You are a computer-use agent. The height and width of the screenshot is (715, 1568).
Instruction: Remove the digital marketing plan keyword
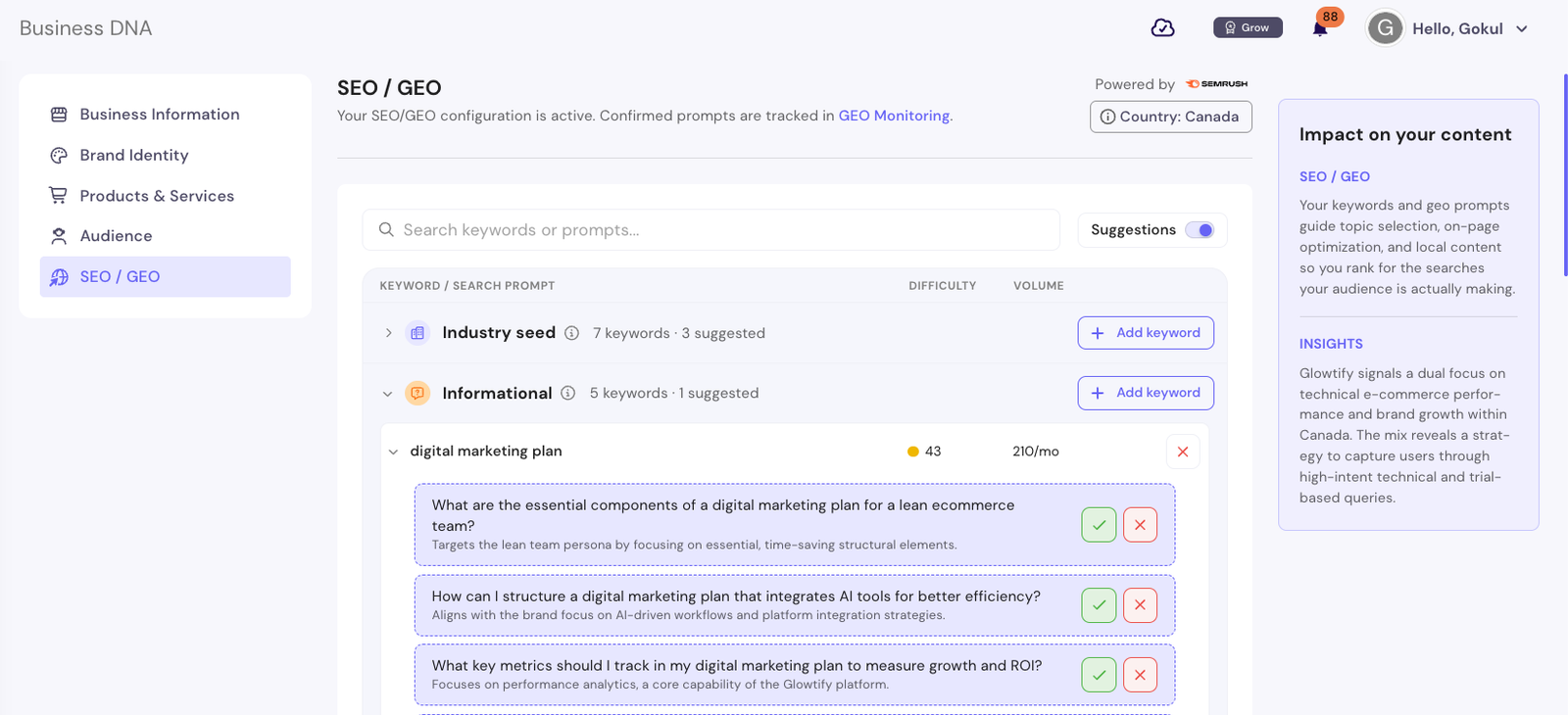[1183, 452]
